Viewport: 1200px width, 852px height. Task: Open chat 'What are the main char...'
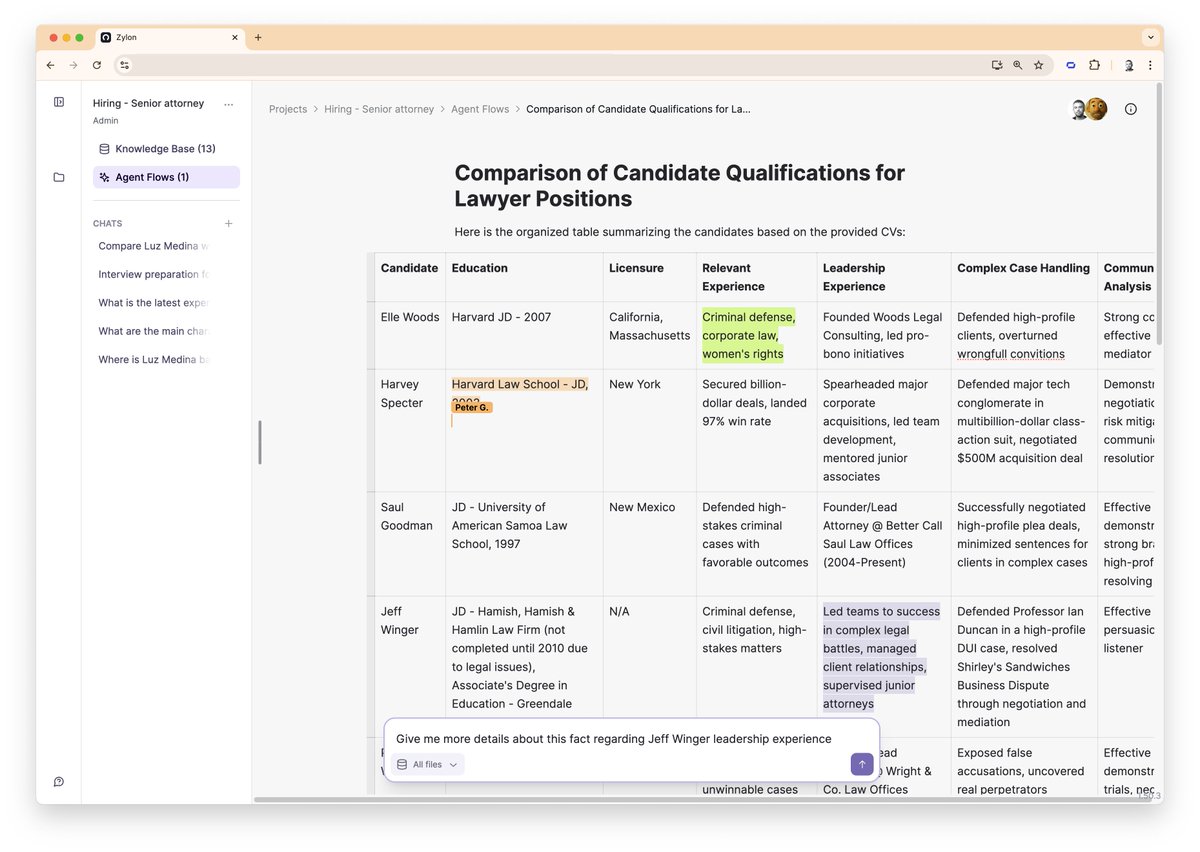[x=155, y=331]
